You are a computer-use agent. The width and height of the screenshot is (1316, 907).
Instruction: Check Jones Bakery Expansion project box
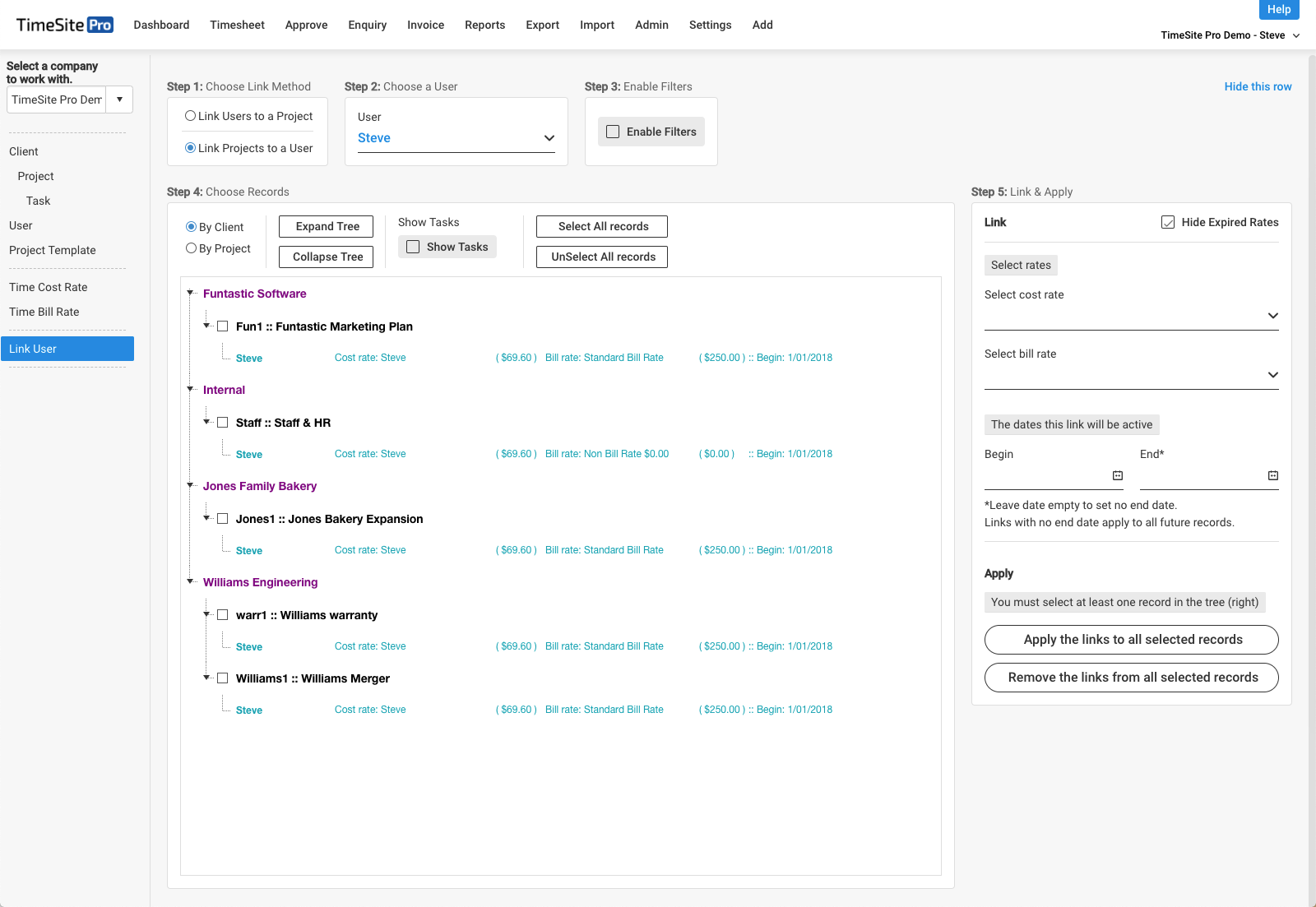pos(222,519)
